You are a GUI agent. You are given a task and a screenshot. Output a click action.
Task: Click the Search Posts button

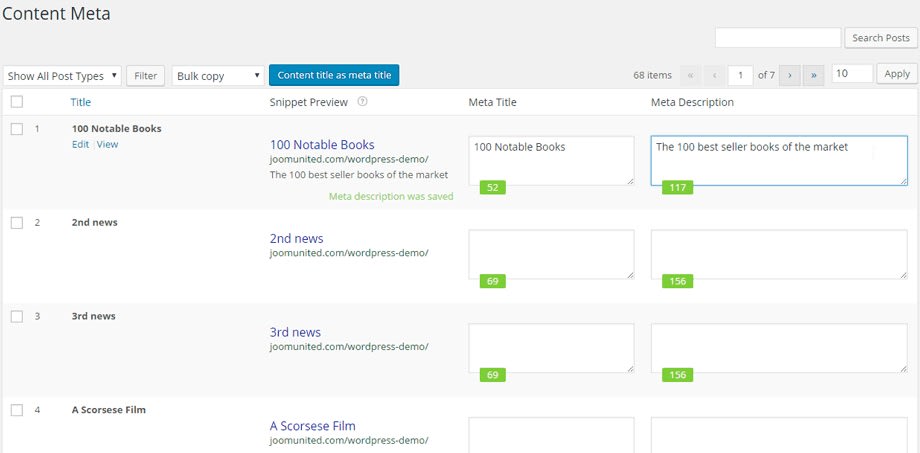click(881, 38)
